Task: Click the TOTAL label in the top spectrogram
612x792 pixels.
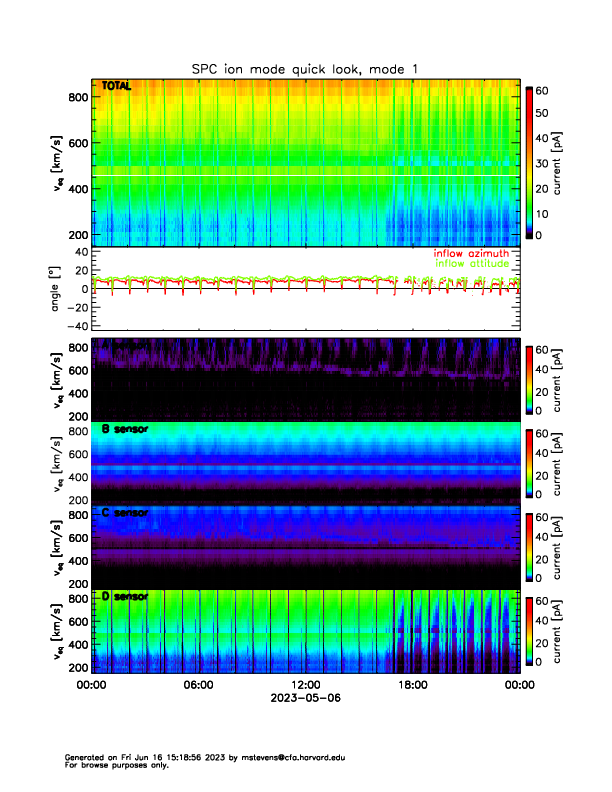Action: coord(116,88)
